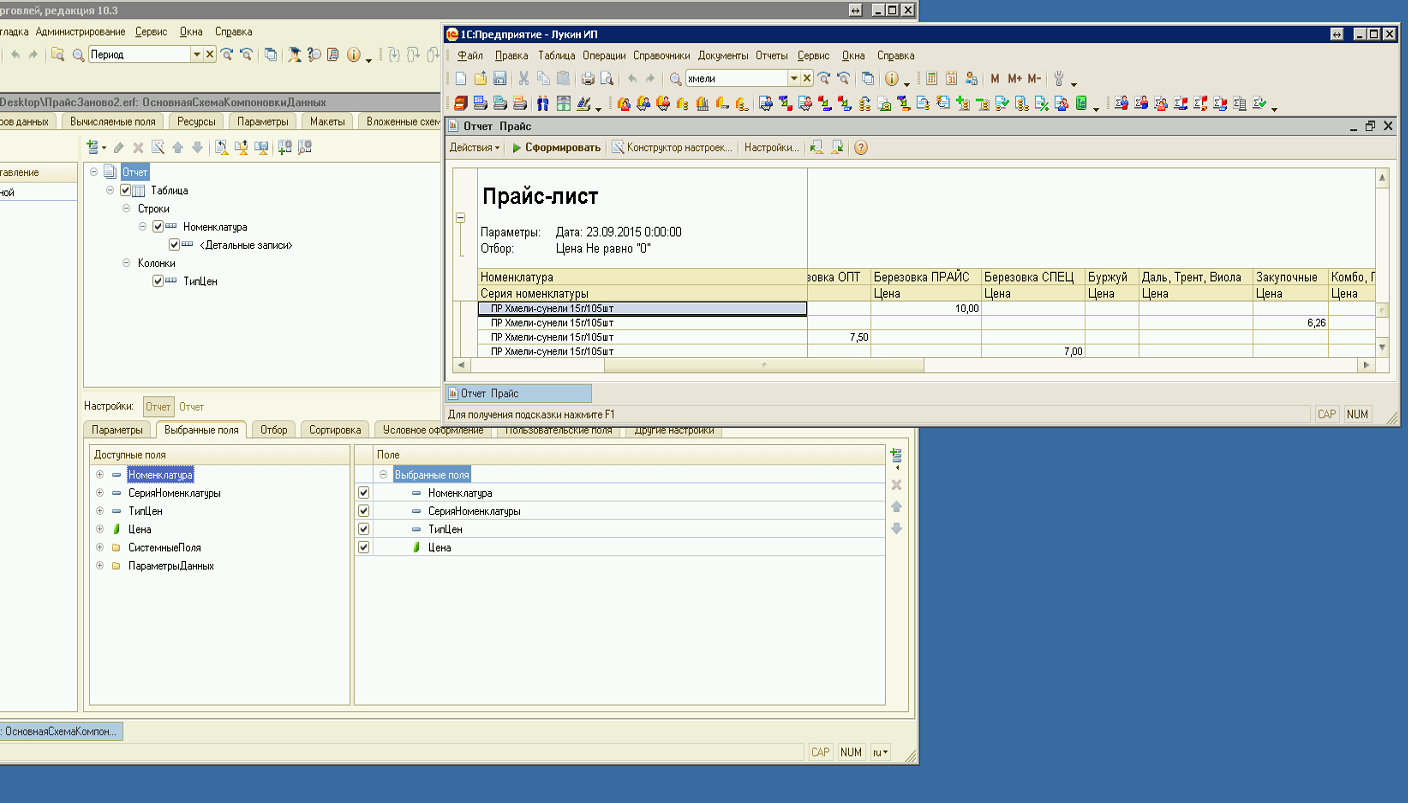Click Print Preview icon in toolbar
This screenshot has width=1408, height=803.
[x=605, y=79]
